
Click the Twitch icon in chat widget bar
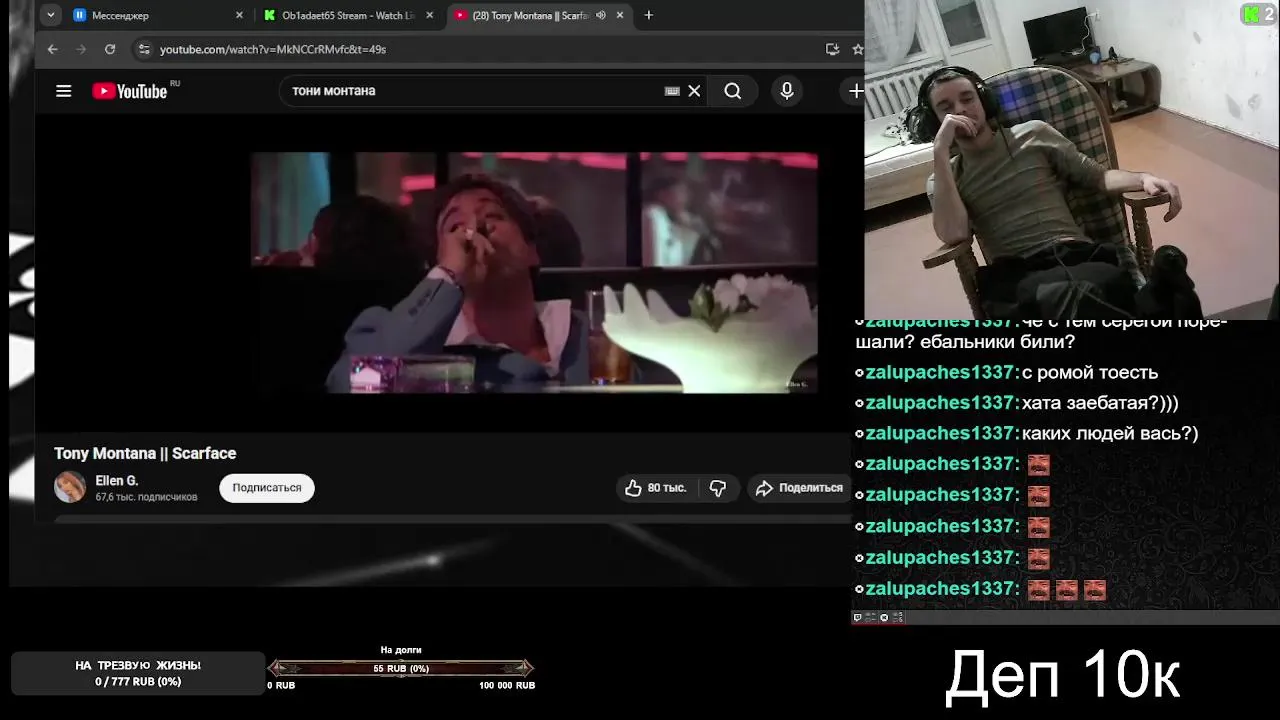tap(857, 617)
